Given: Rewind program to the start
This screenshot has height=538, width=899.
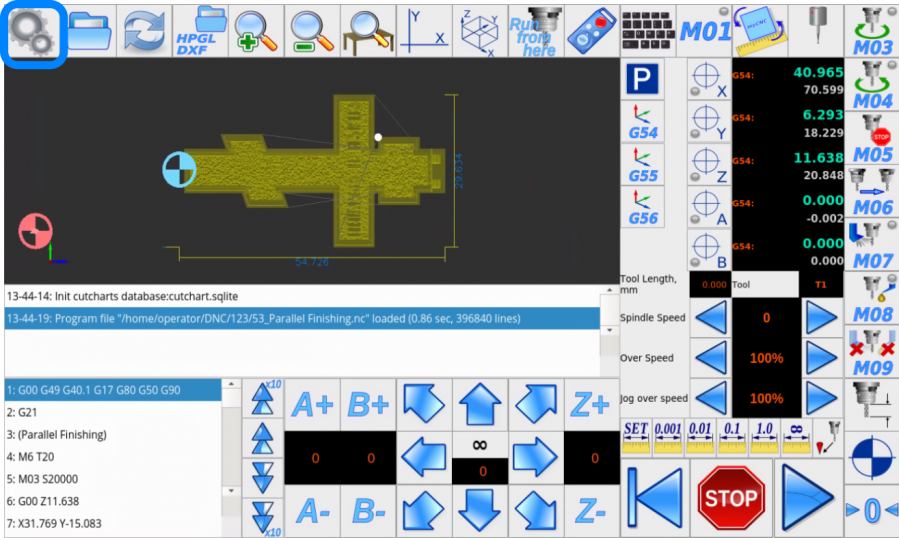Looking at the screenshot, I should (x=655, y=497).
